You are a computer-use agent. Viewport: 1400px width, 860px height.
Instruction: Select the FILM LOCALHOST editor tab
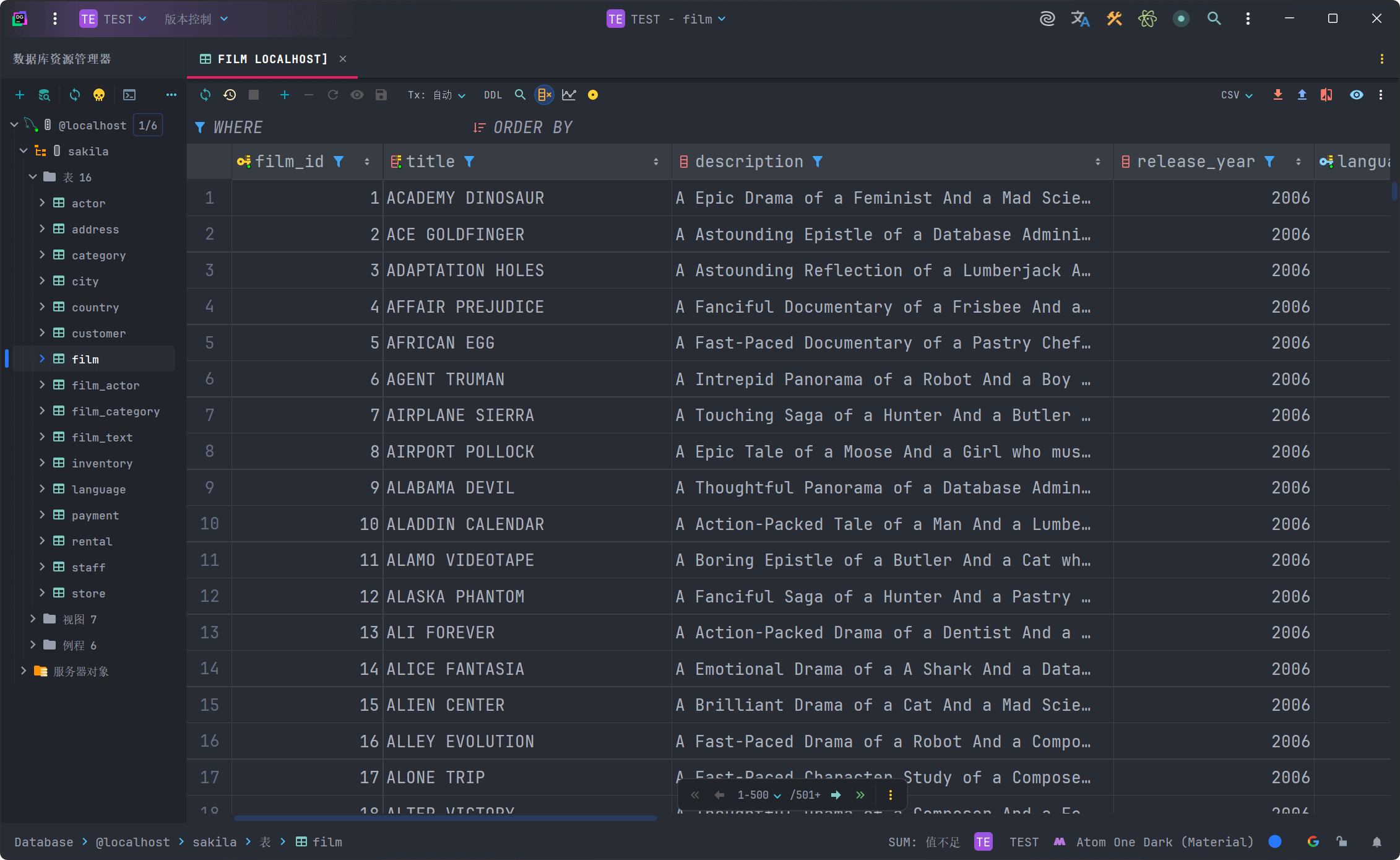coord(272,59)
